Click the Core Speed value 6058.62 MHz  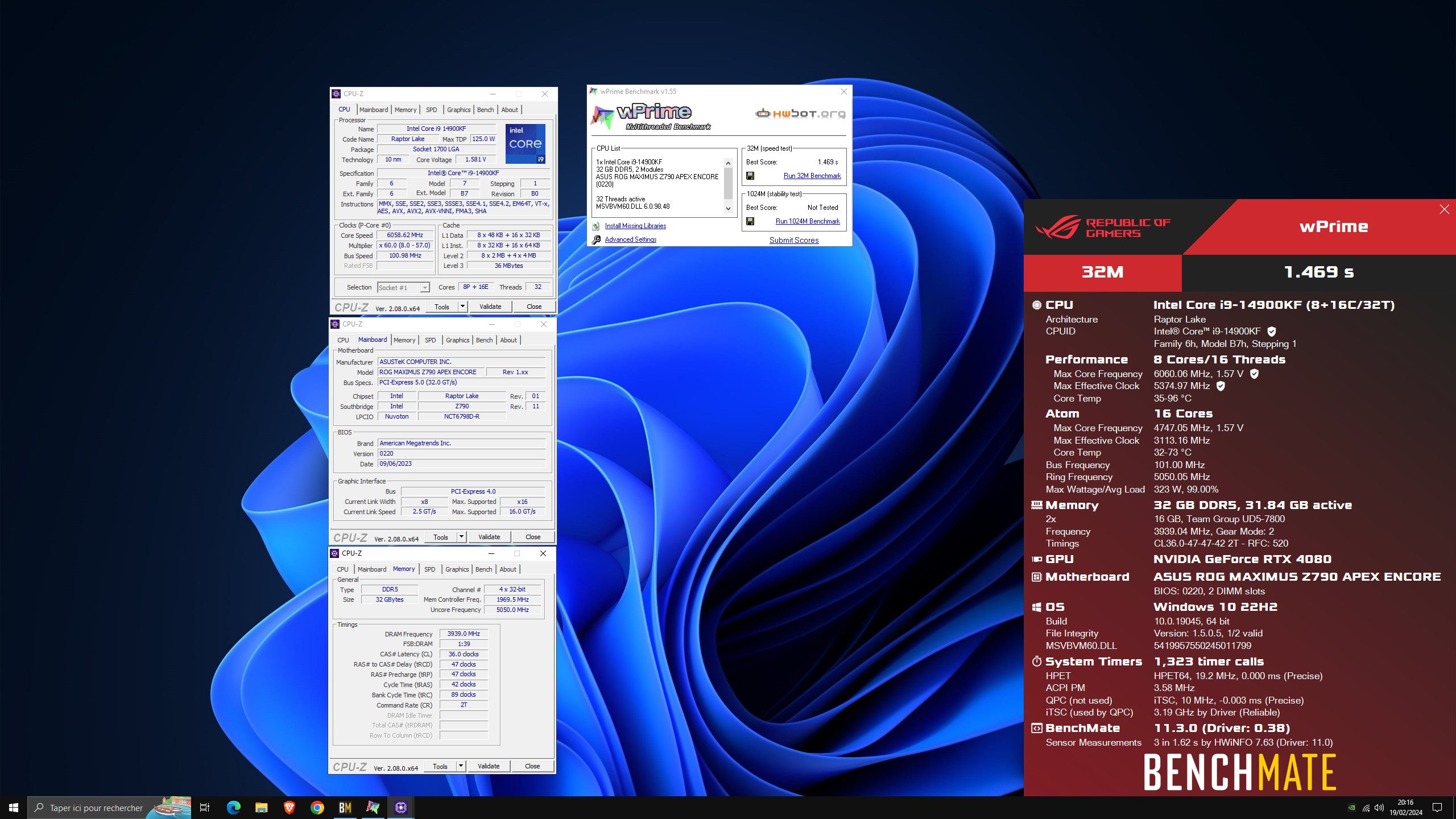click(x=406, y=235)
